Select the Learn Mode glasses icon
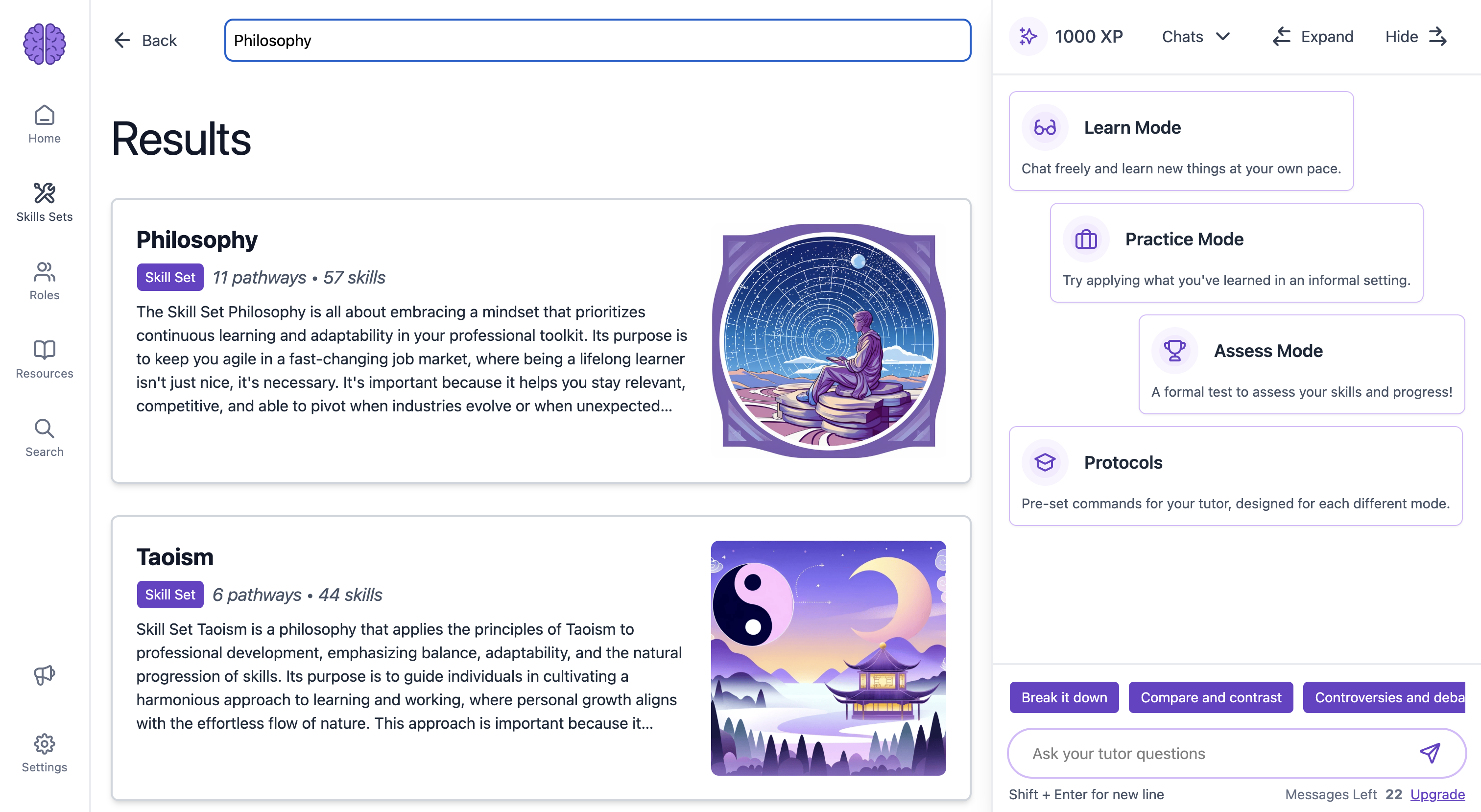Image resolution: width=1481 pixels, height=812 pixels. [1045, 127]
